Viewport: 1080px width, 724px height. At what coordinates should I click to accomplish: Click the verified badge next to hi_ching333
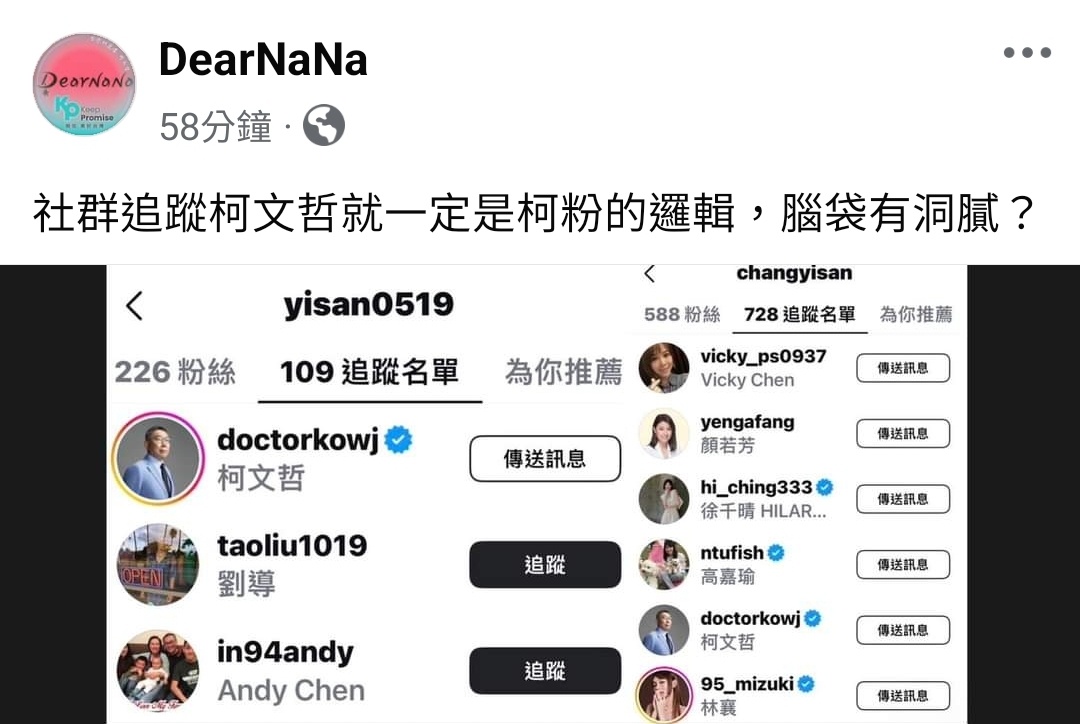pos(824,487)
